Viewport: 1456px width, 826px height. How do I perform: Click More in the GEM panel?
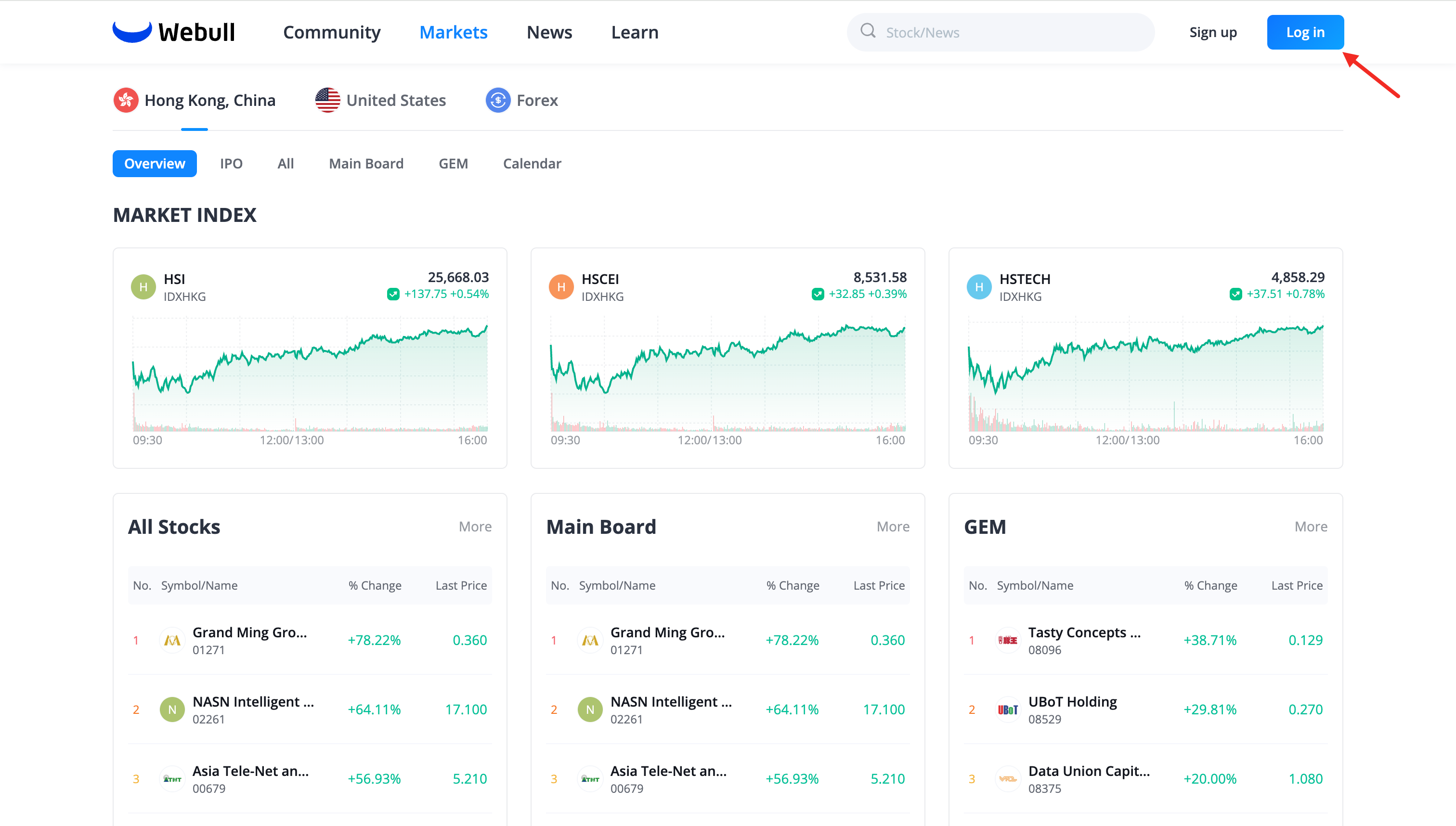1311,527
